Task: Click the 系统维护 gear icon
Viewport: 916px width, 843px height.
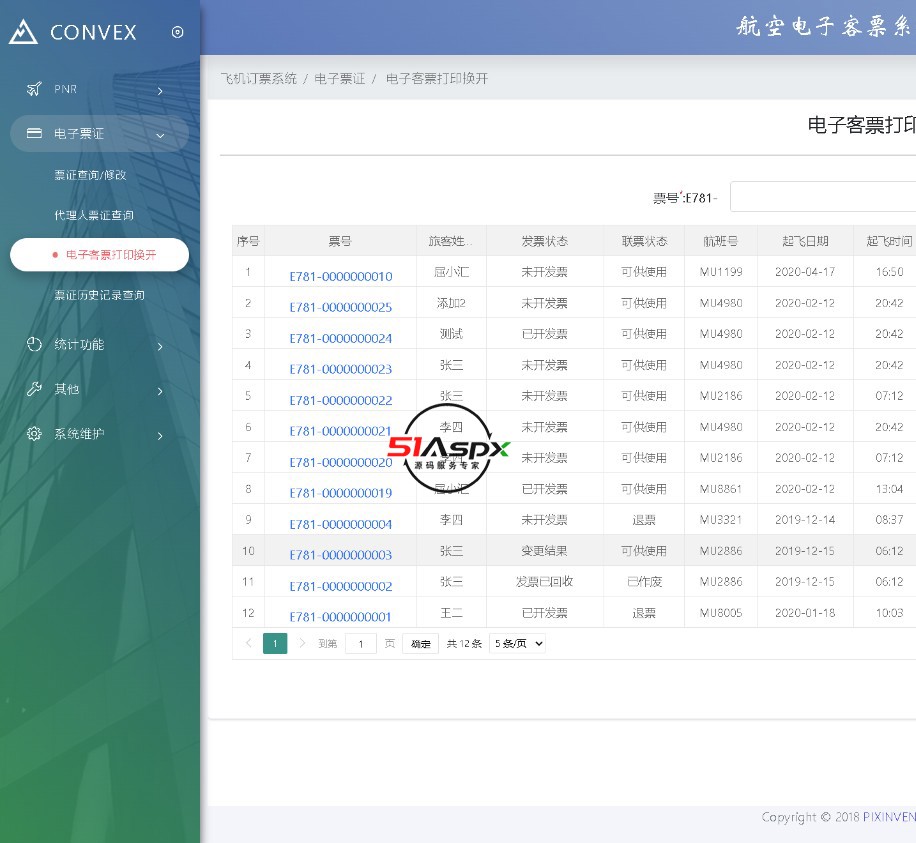Action: click(x=34, y=433)
